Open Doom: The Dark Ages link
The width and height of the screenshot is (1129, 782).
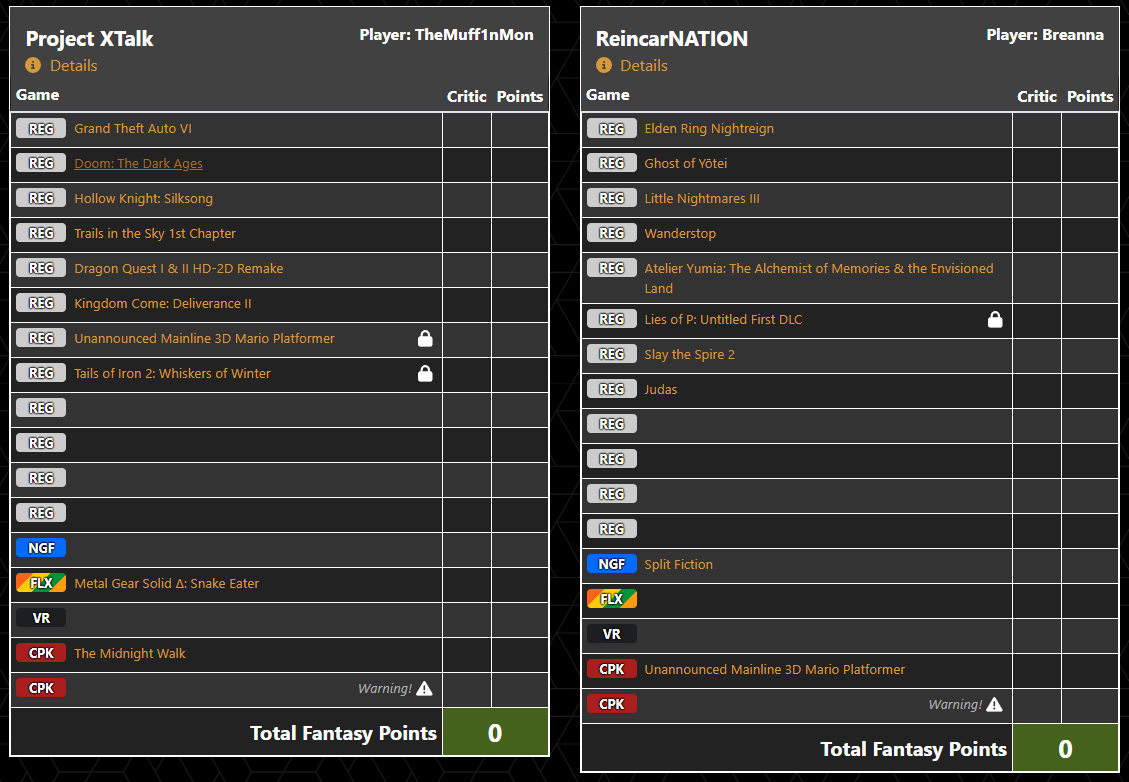click(138, 164)
